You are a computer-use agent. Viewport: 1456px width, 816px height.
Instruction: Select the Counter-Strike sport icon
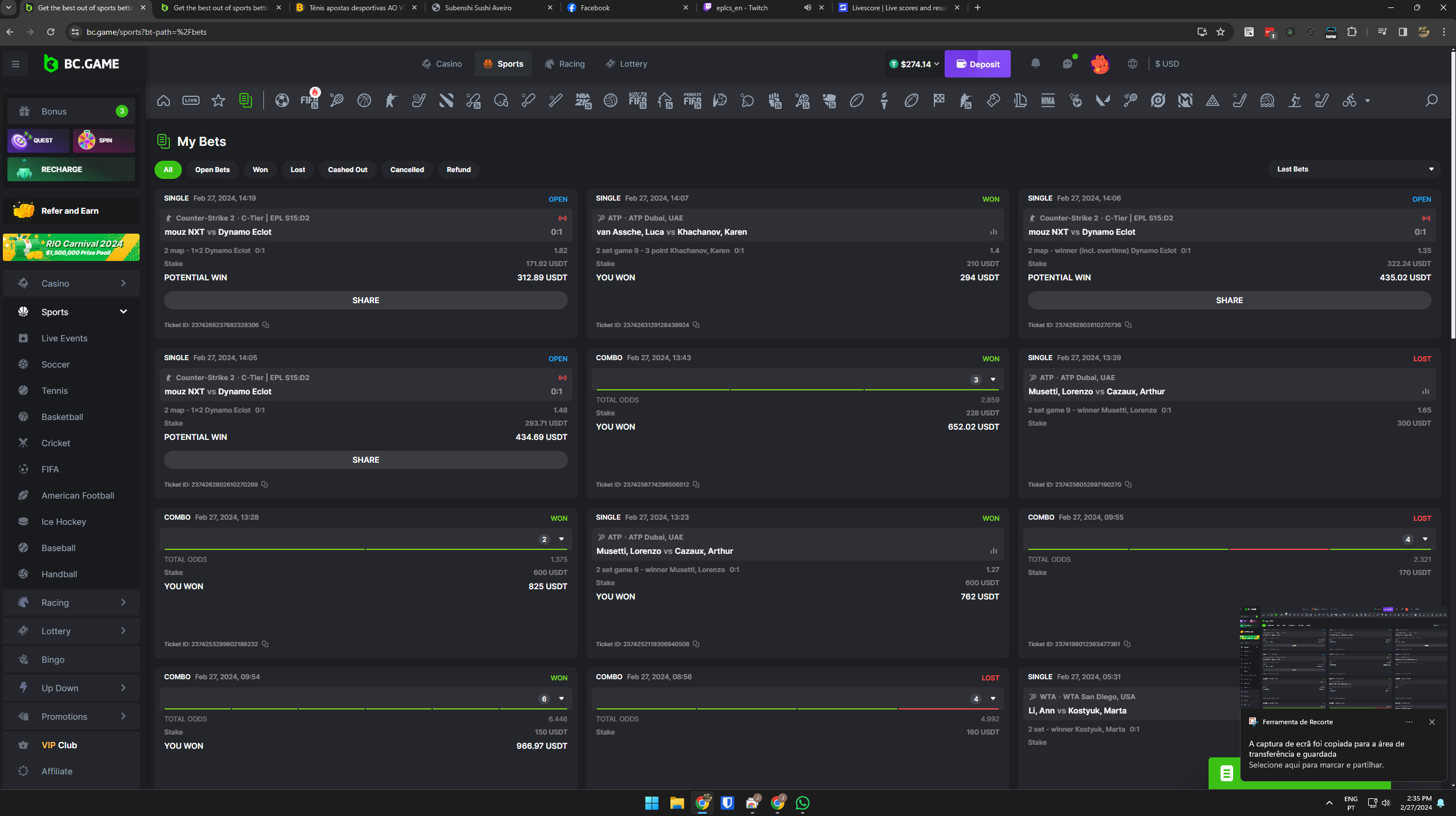coord(391,101)
